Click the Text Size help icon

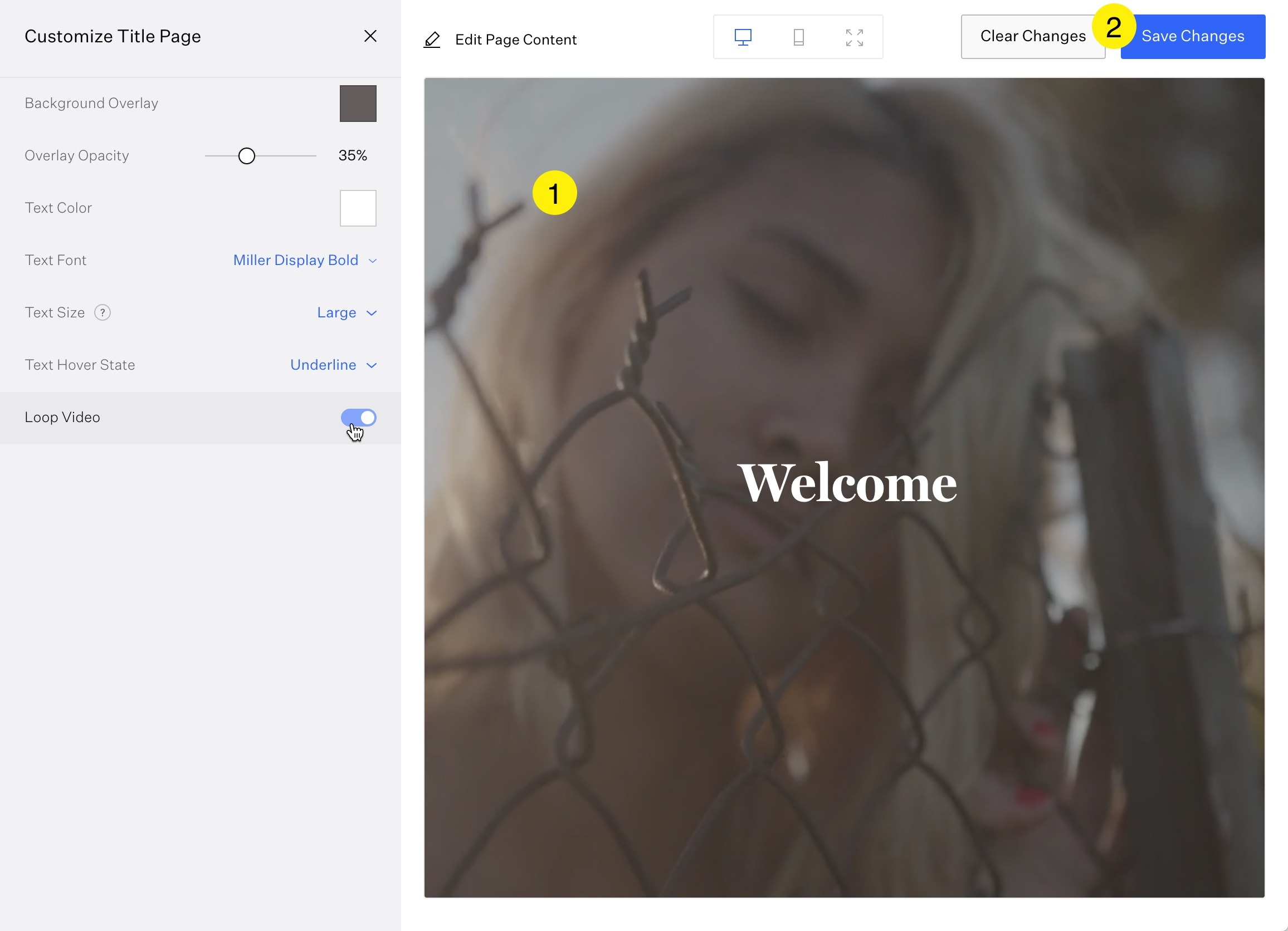pos(102,313)
